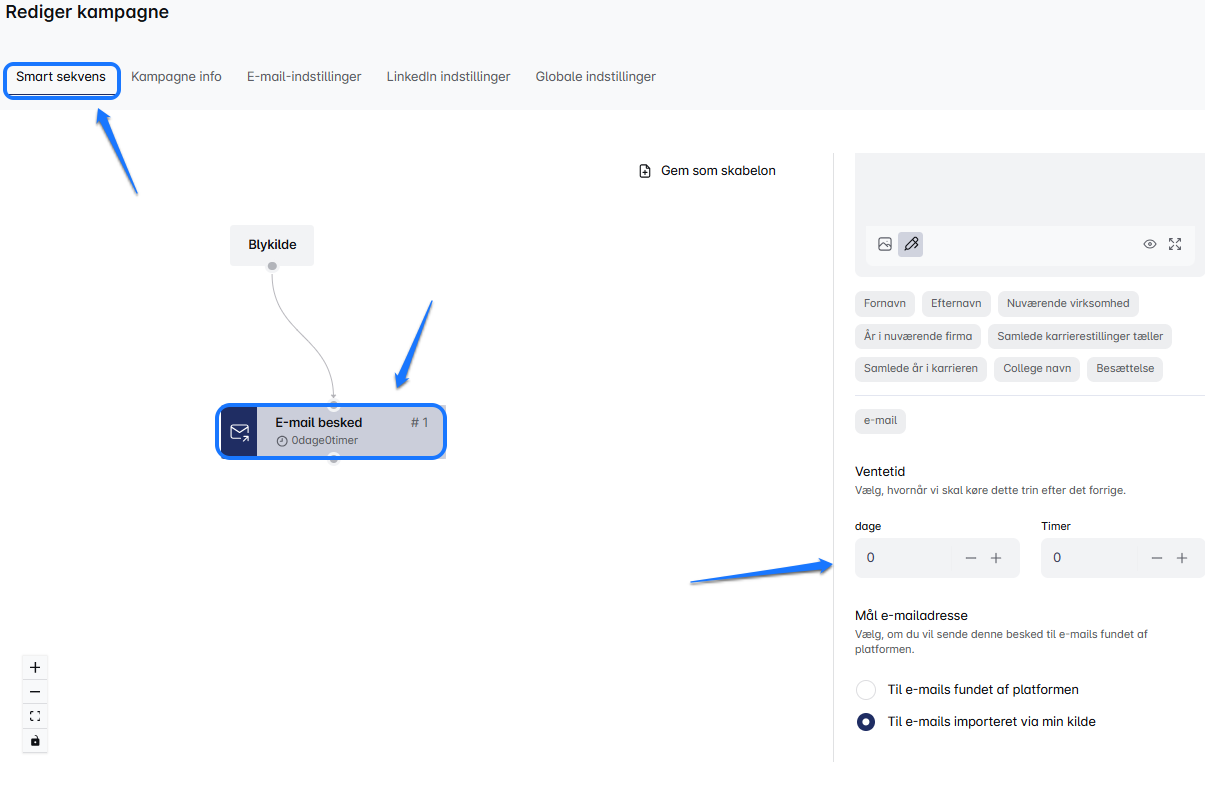The width and height of the screenshot is (1205, 794).
Task: Increase the dage wait value
Action: (996, 558)
